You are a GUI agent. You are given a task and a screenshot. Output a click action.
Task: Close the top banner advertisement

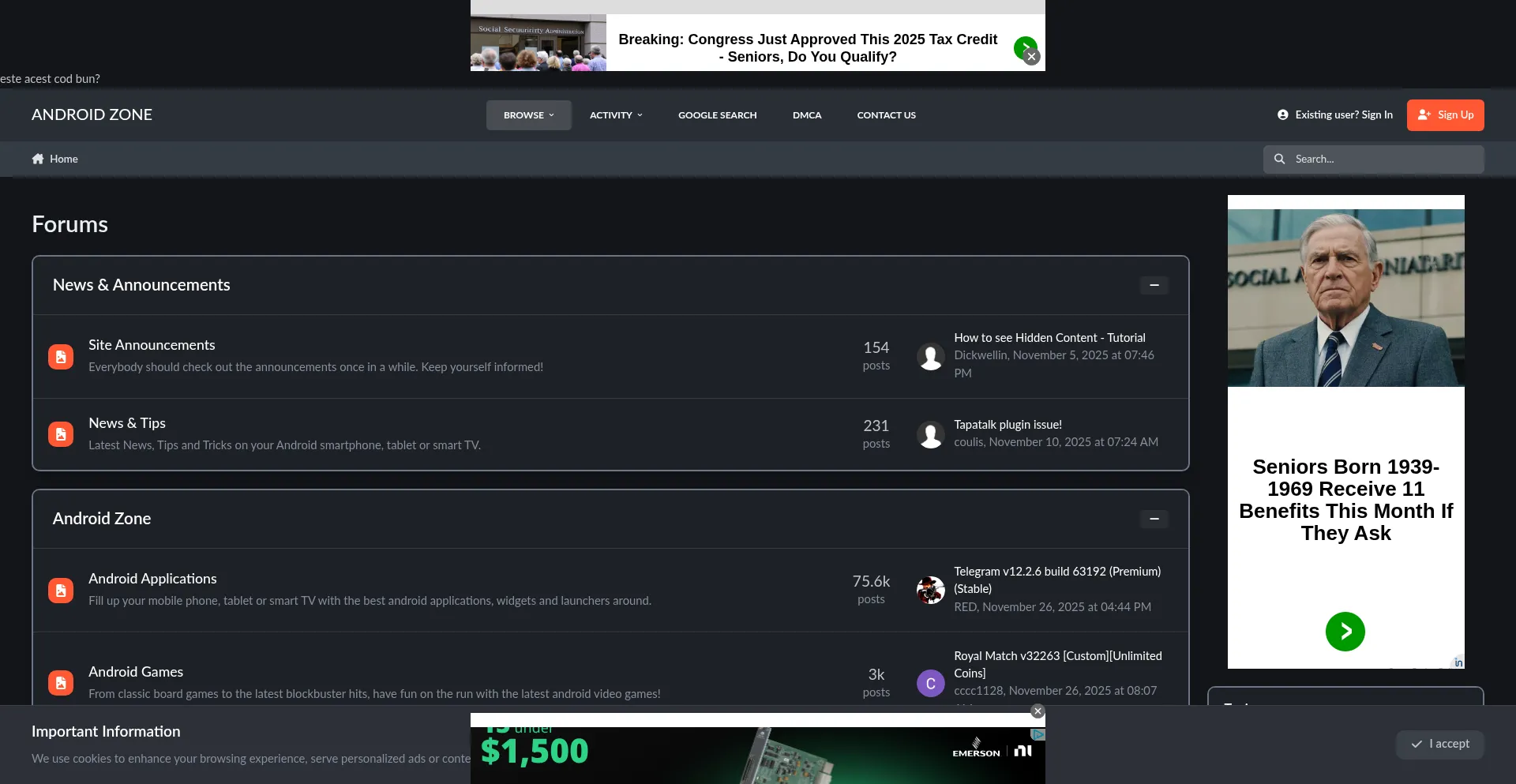[x=1031, y=57]
